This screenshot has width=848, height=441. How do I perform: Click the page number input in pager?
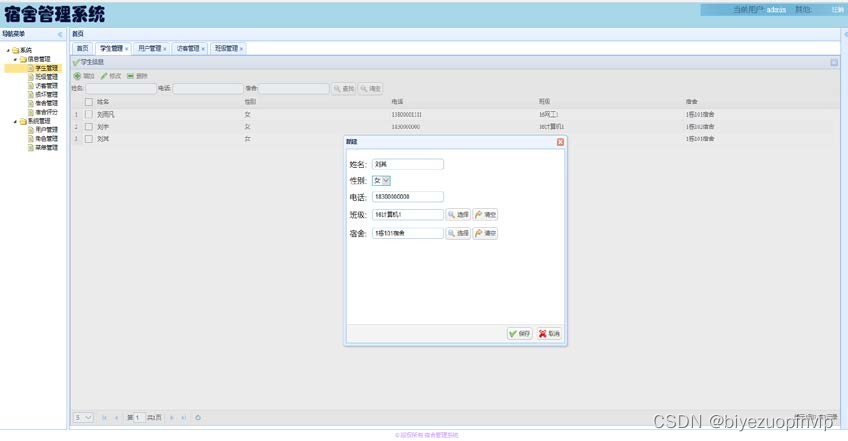click(140, 418)
